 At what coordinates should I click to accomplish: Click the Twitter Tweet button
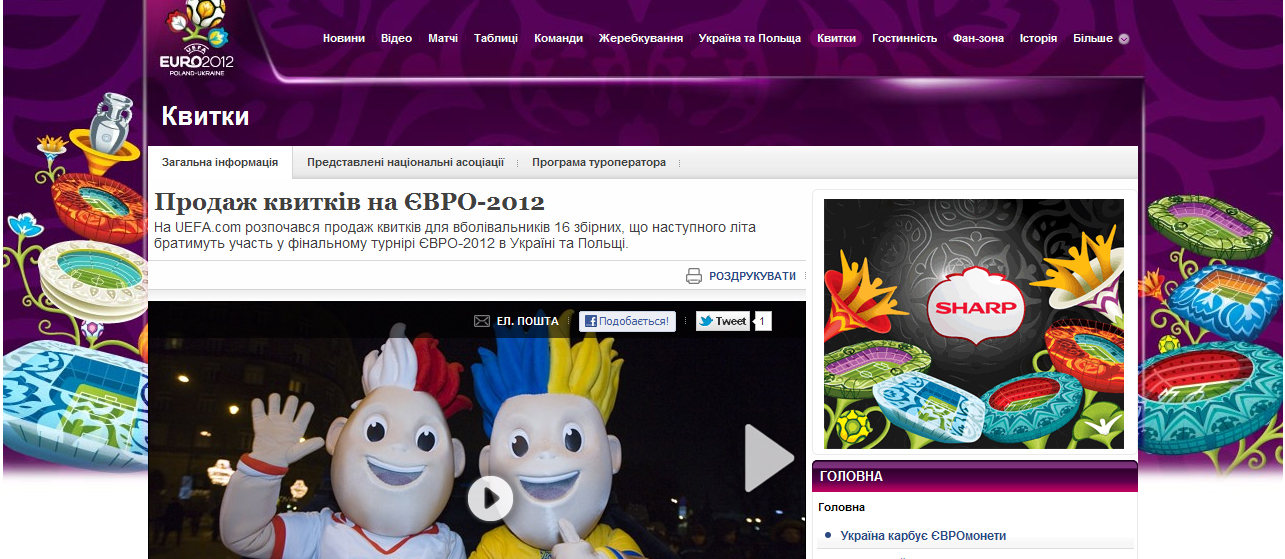(x=722, y=321)
